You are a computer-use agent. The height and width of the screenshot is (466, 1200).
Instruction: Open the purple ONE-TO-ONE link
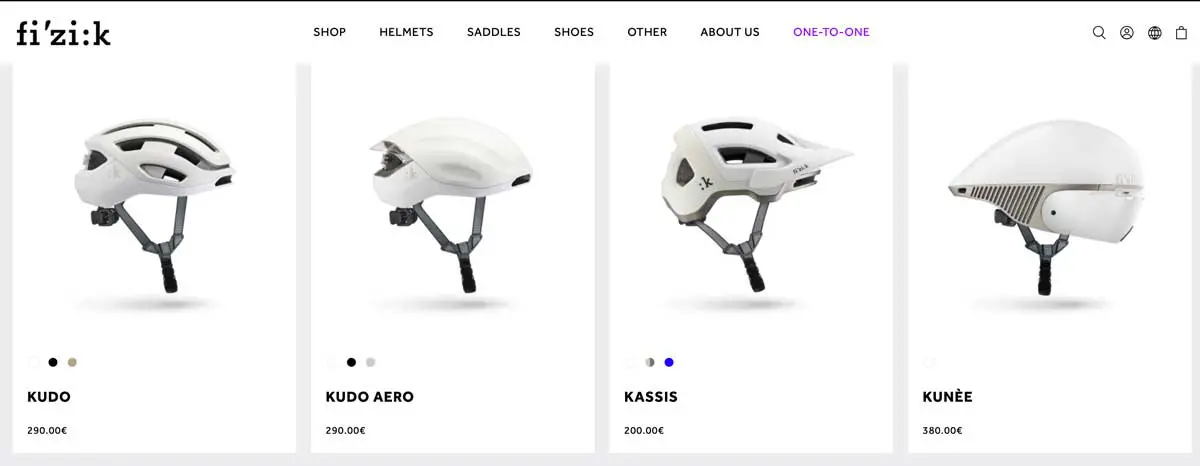[x=831, y=32]
